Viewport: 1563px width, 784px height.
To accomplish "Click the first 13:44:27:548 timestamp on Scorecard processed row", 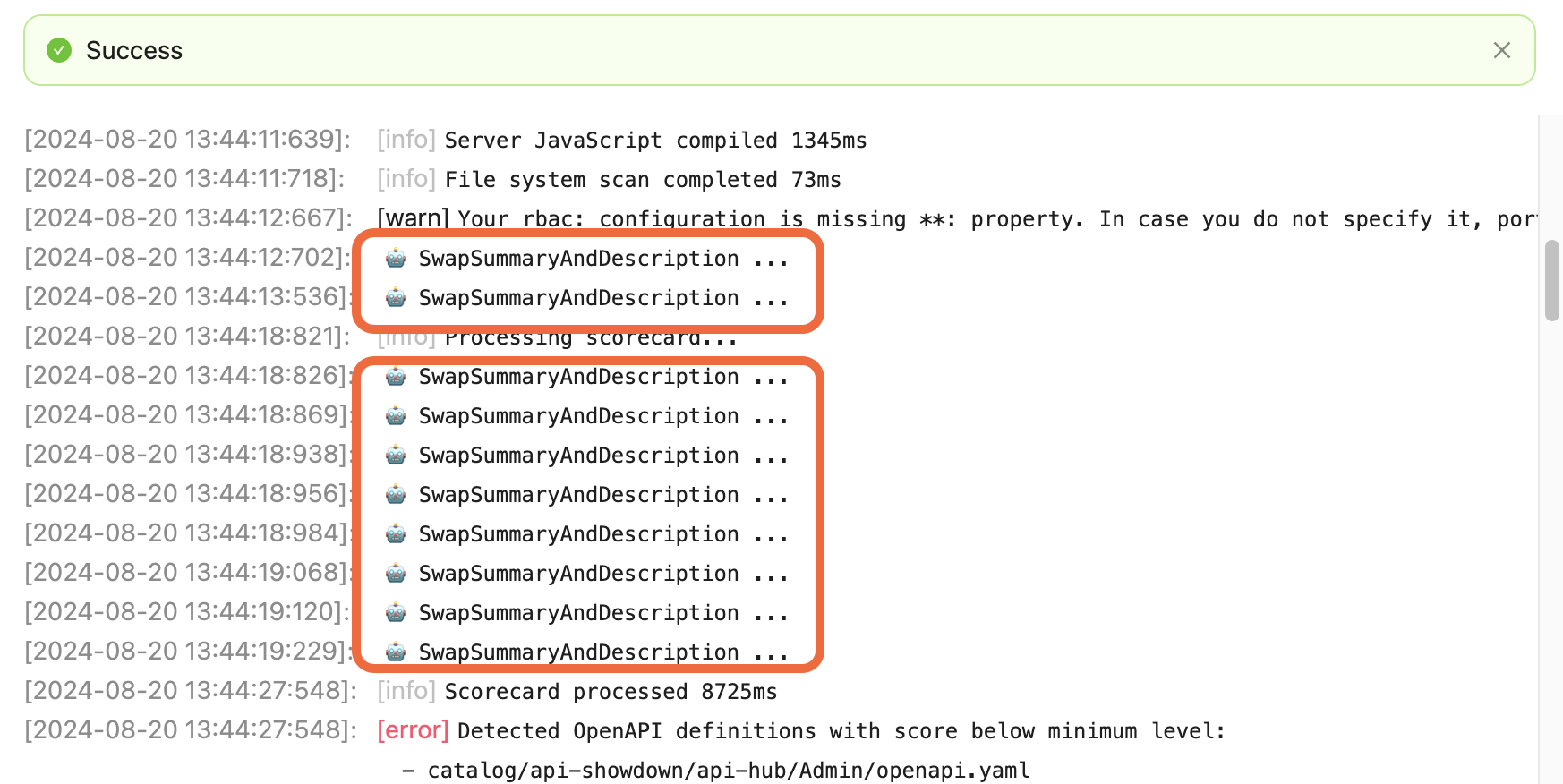I will tap(191, 691).
